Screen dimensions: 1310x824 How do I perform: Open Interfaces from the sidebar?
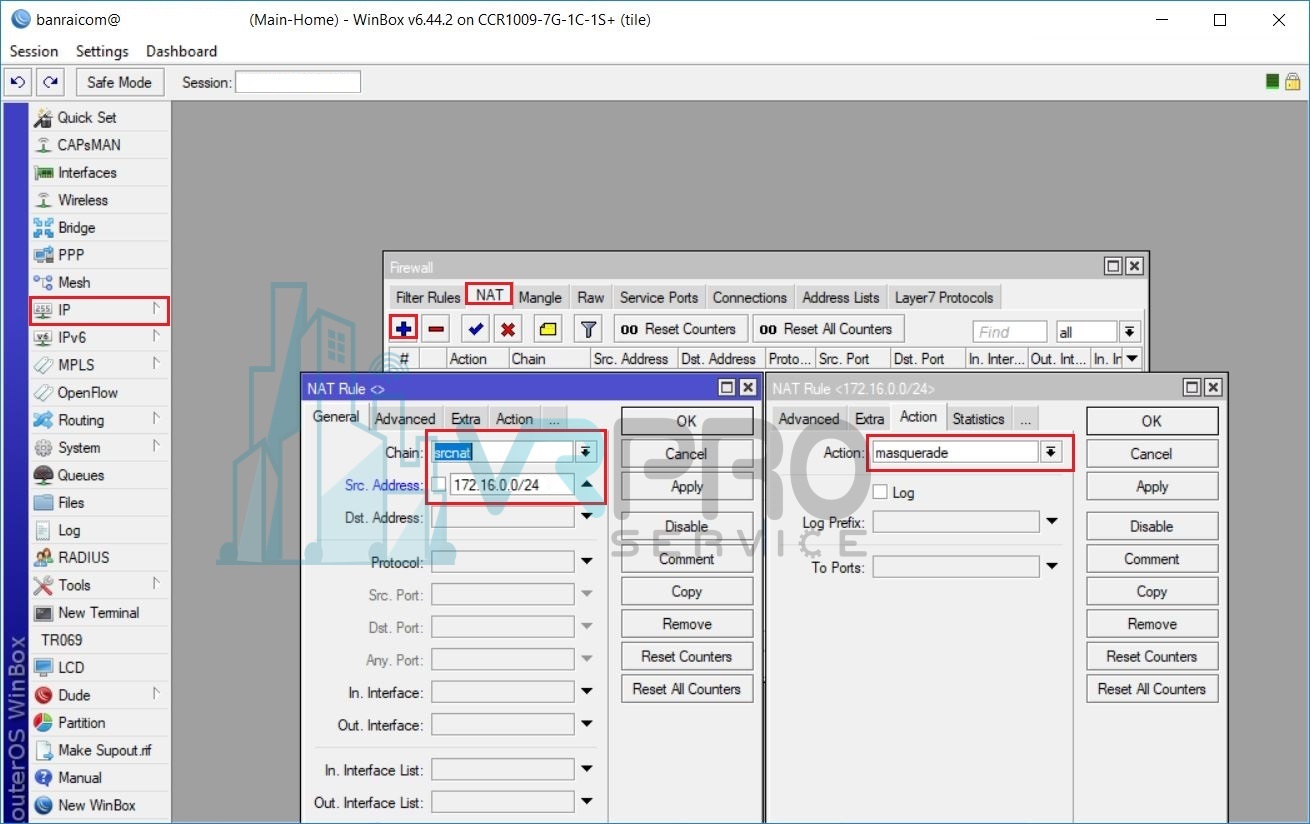click(87, 172)
